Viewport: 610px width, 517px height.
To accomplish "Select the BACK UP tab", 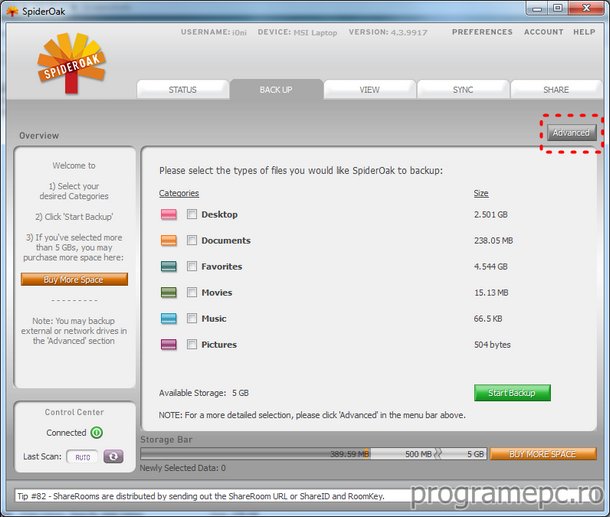I will [276, 89].
